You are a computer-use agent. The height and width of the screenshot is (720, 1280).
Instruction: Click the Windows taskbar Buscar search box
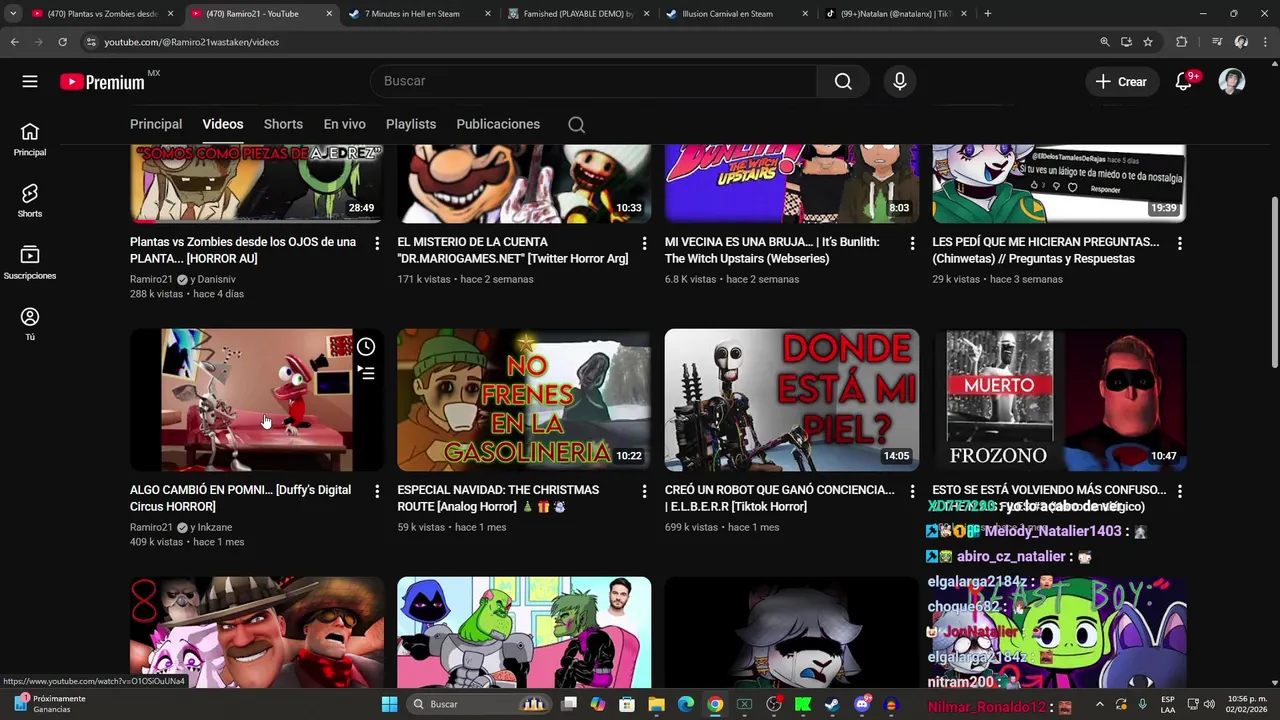tap(481, 704)
